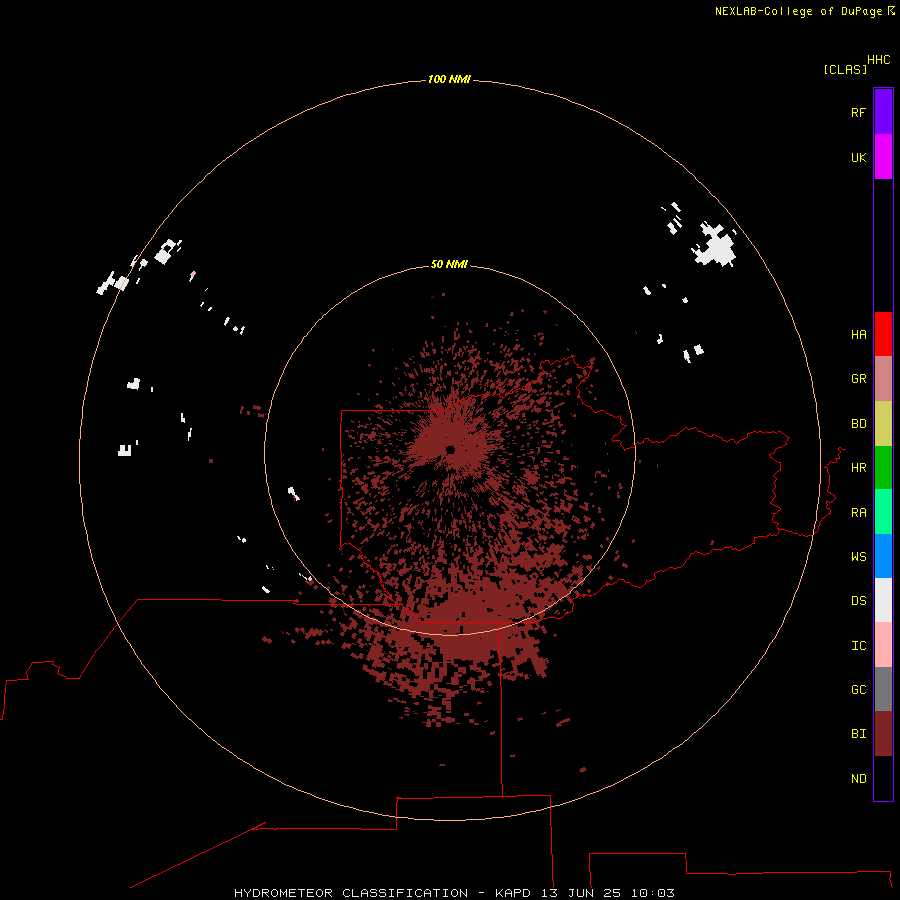This screenshot has width=900, height=900.
Task: Click the KAPD radar site identifier
Action: (x=513, y=893)
